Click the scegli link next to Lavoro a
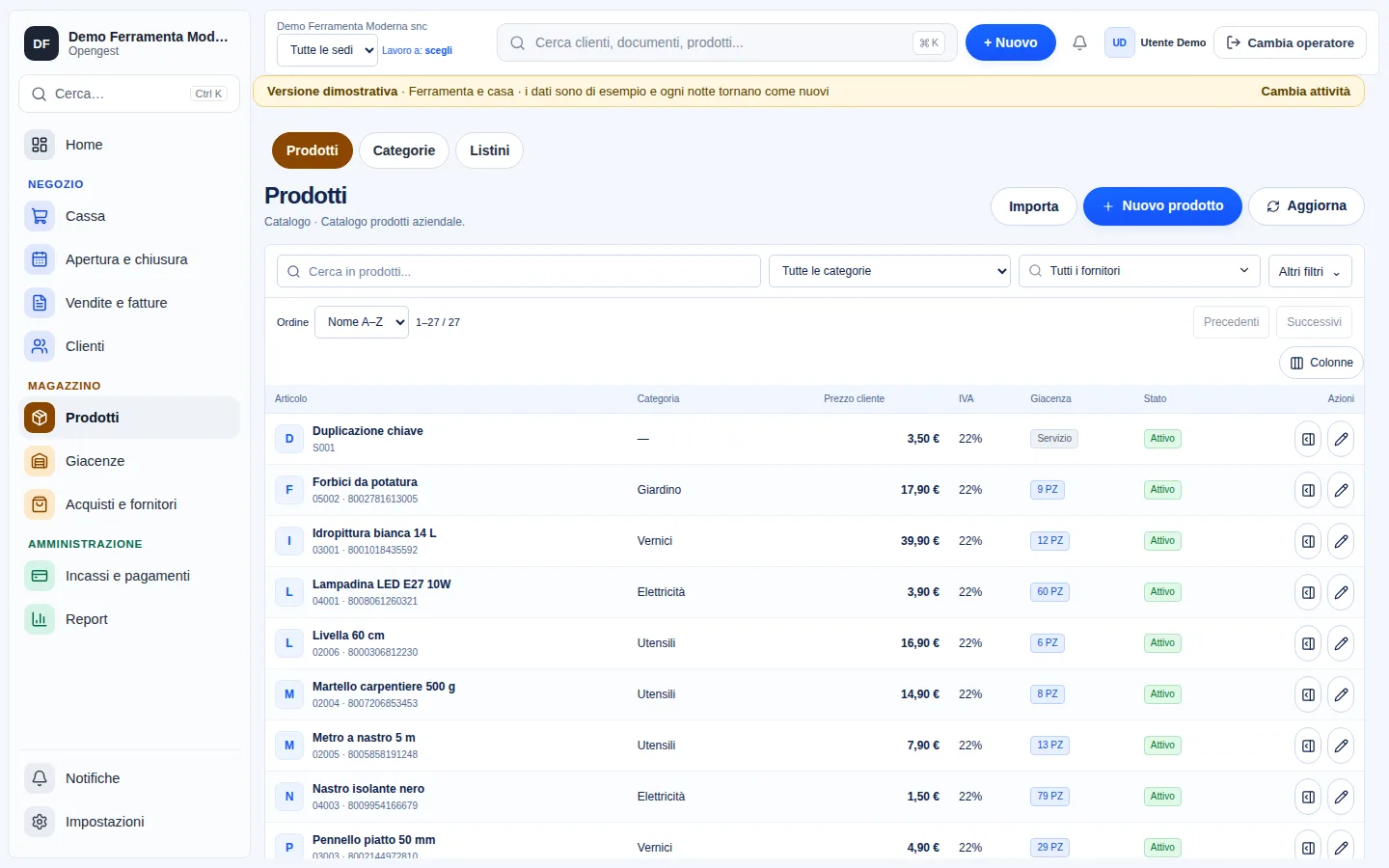The image size is (1389, 868). point(438,50)
